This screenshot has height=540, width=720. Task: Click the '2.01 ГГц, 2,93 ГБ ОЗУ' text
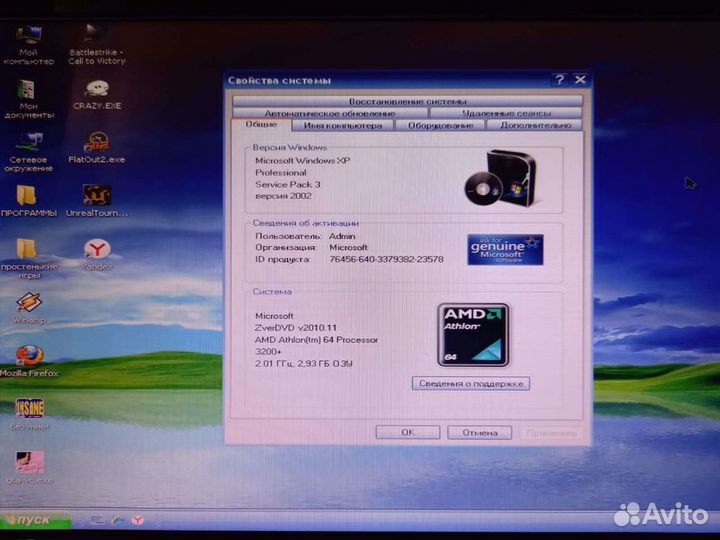point(304,364)
